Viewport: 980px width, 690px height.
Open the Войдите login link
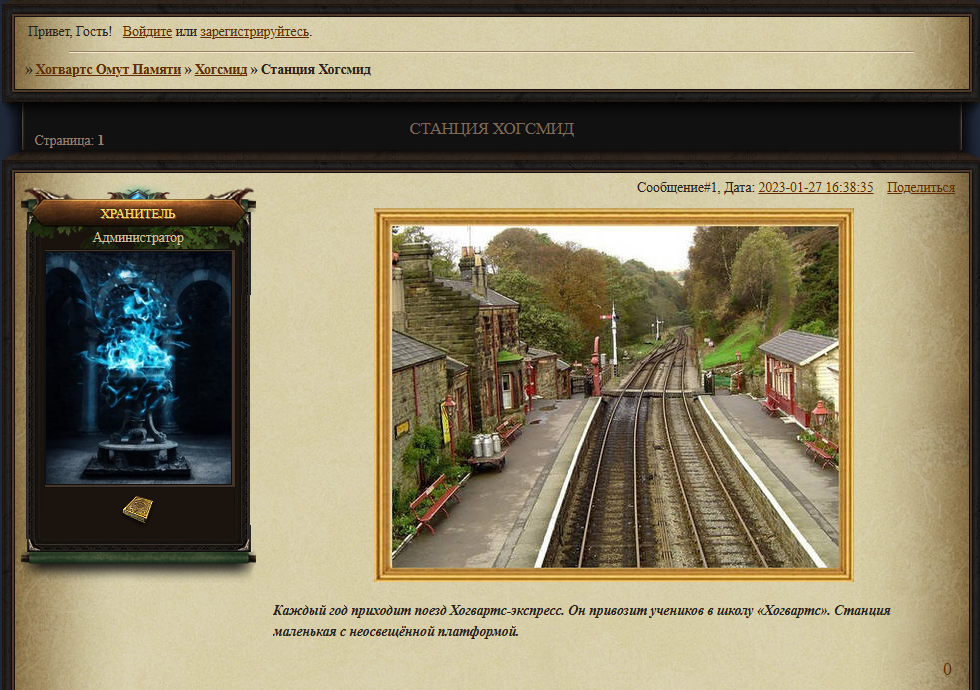click(147, 31)
